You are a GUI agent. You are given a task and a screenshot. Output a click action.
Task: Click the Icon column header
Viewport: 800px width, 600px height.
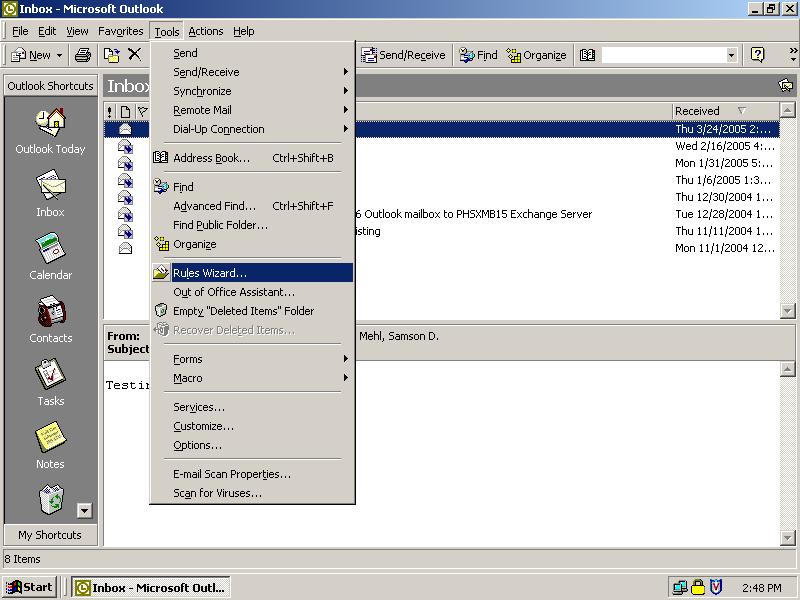coord(125,111)
